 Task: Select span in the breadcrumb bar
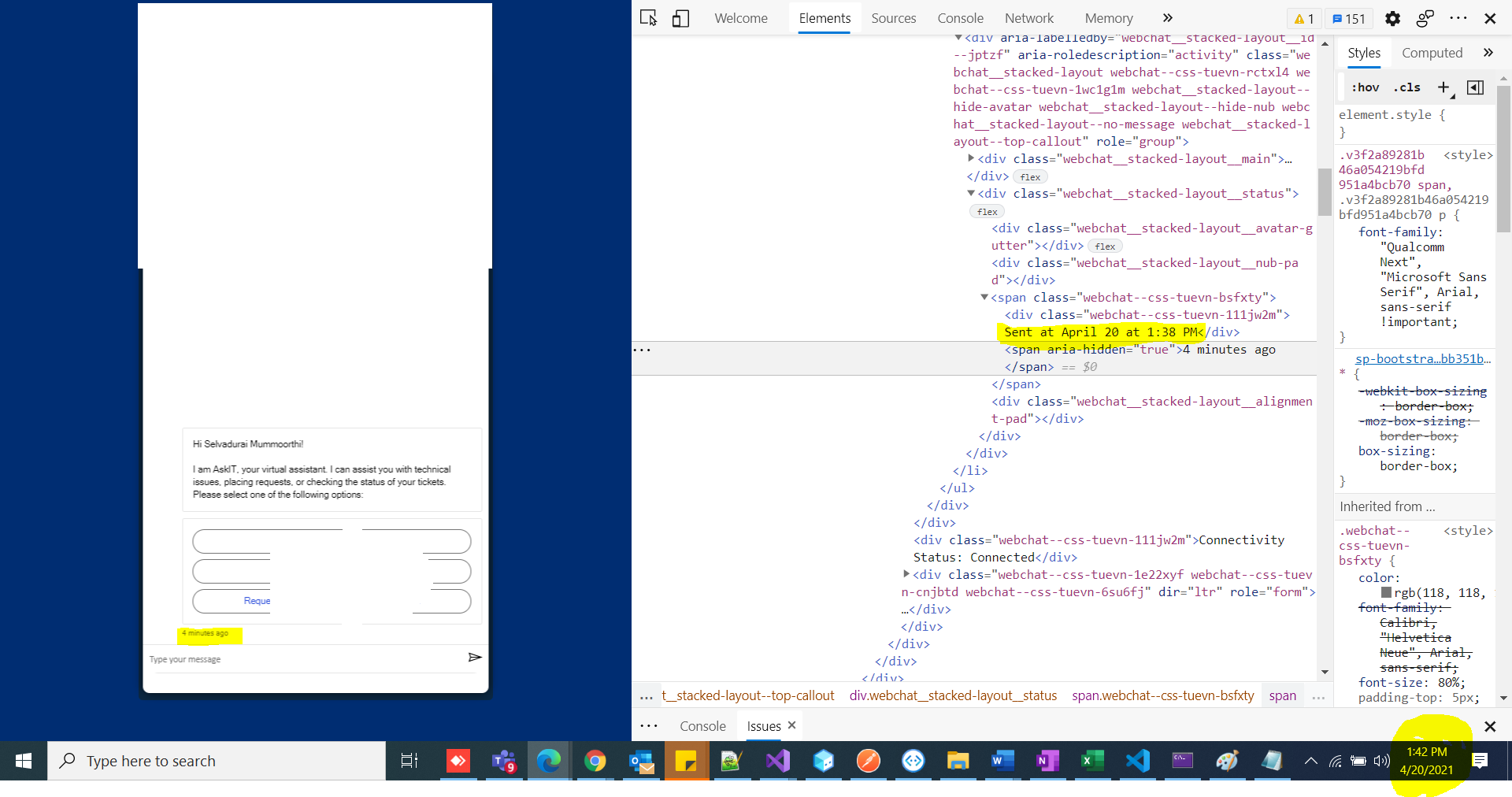[1282, 695]
